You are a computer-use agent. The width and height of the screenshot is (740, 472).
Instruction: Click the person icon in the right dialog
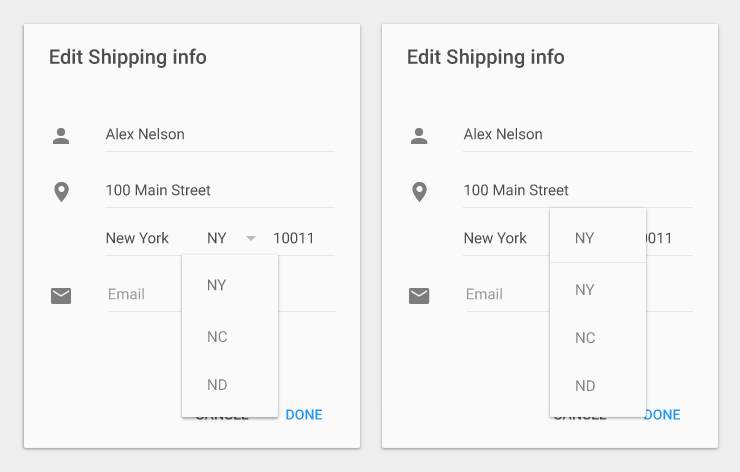[x=419, y=135]
